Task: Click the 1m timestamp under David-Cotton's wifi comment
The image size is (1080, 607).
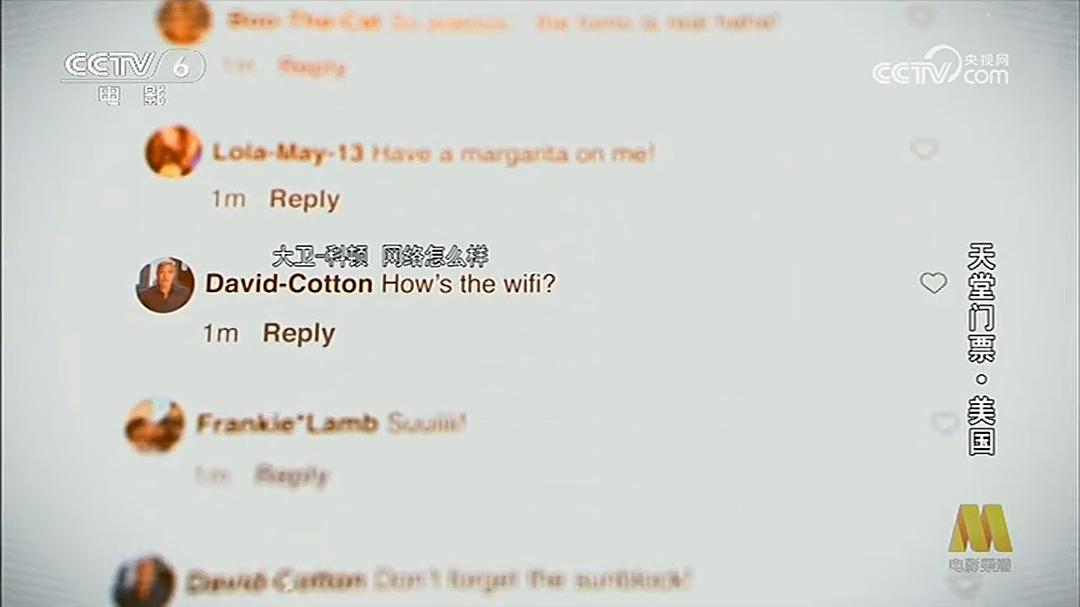Action: pyautogui.click(x=220, y=334)
